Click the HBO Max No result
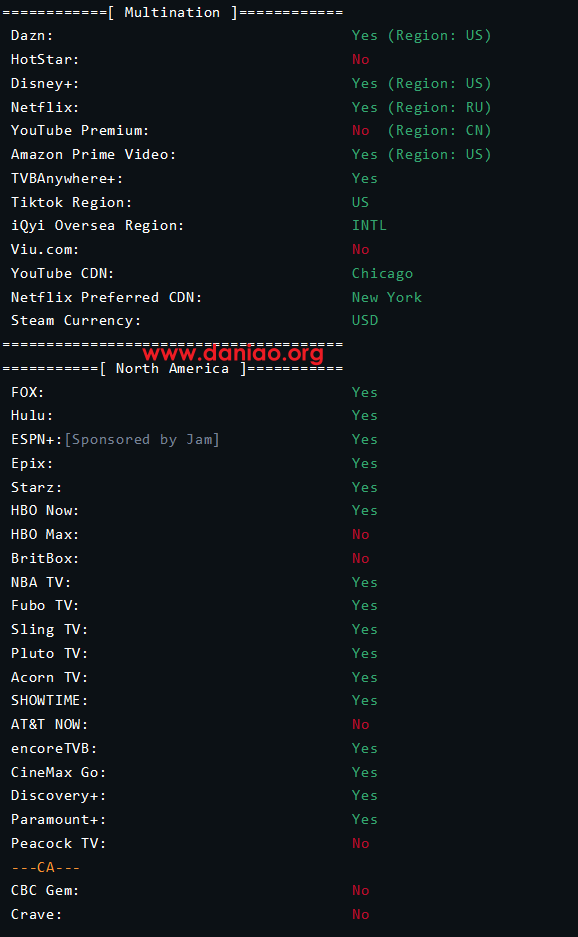The image size is (578, 937). (x=360, y=535)
